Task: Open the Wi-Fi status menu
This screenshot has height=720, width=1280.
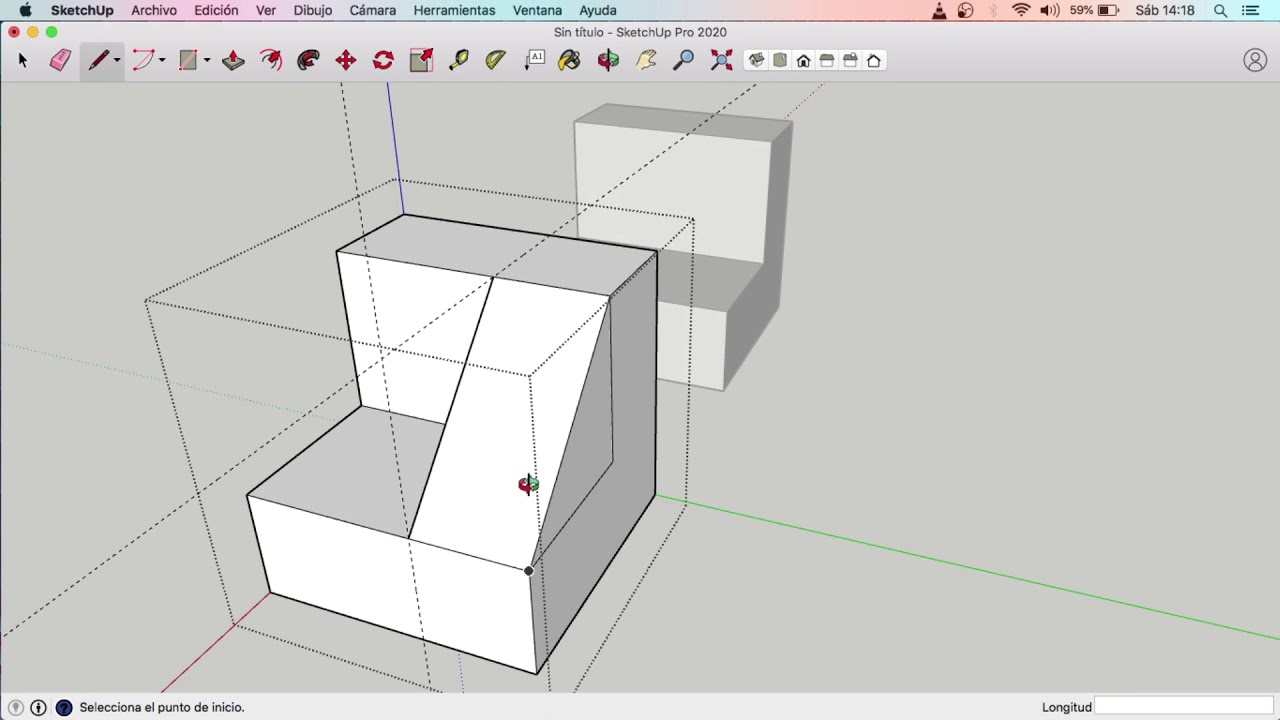Action: tap(1021, 10)
